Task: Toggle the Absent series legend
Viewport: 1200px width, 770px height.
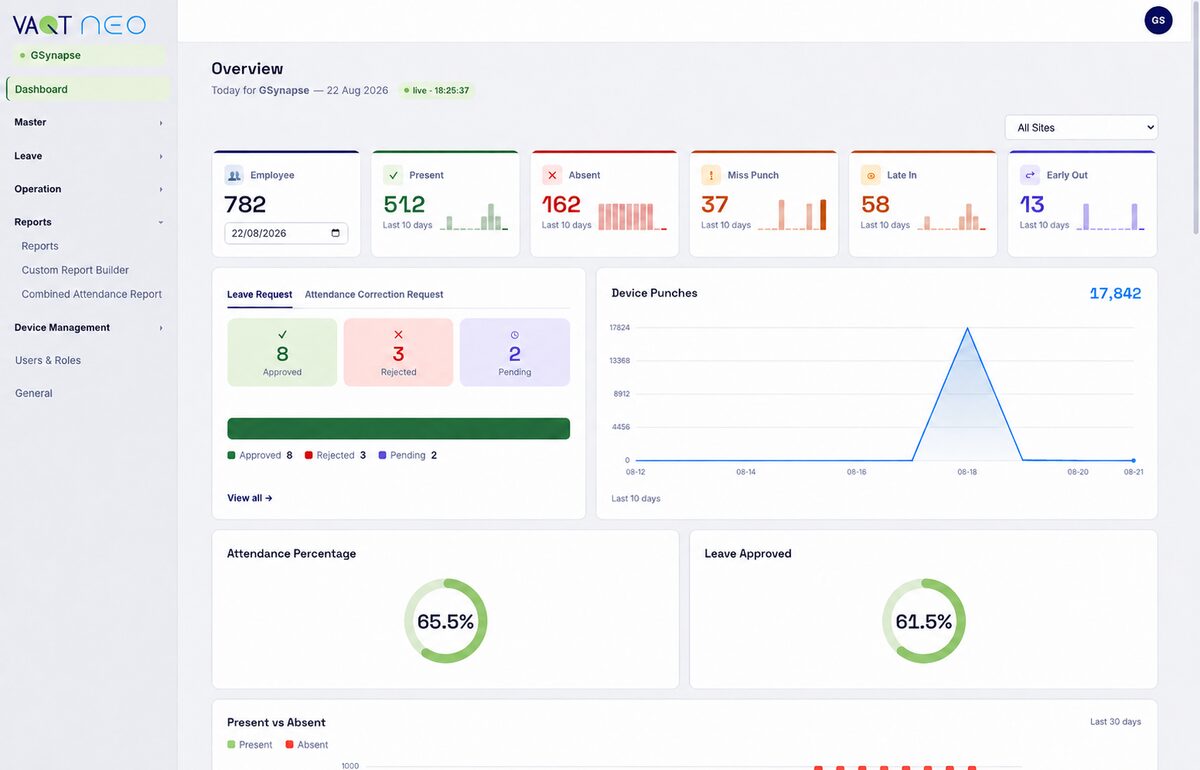Action: [x=307, y=745]
